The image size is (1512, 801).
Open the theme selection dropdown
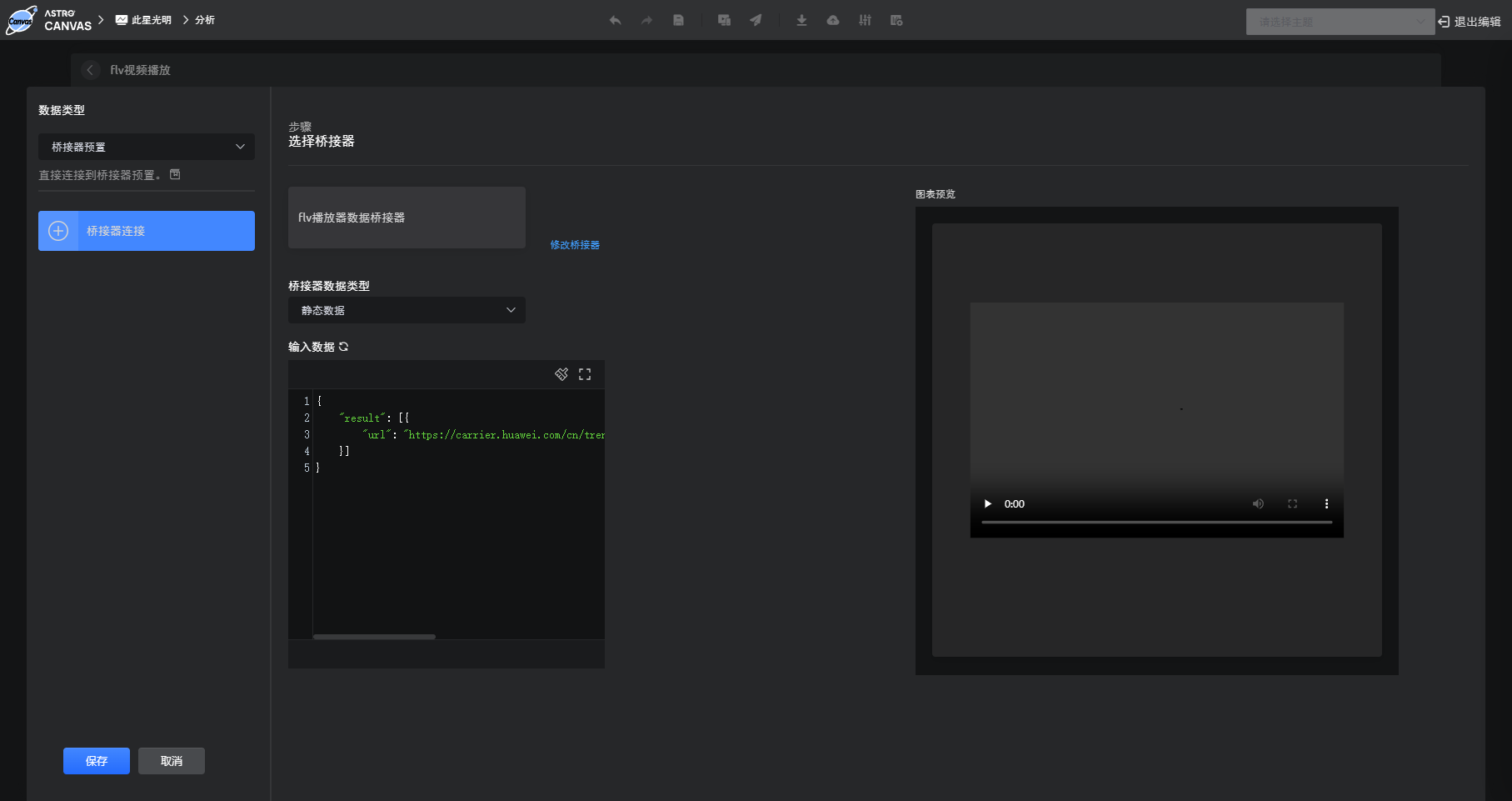(1340, 22)
